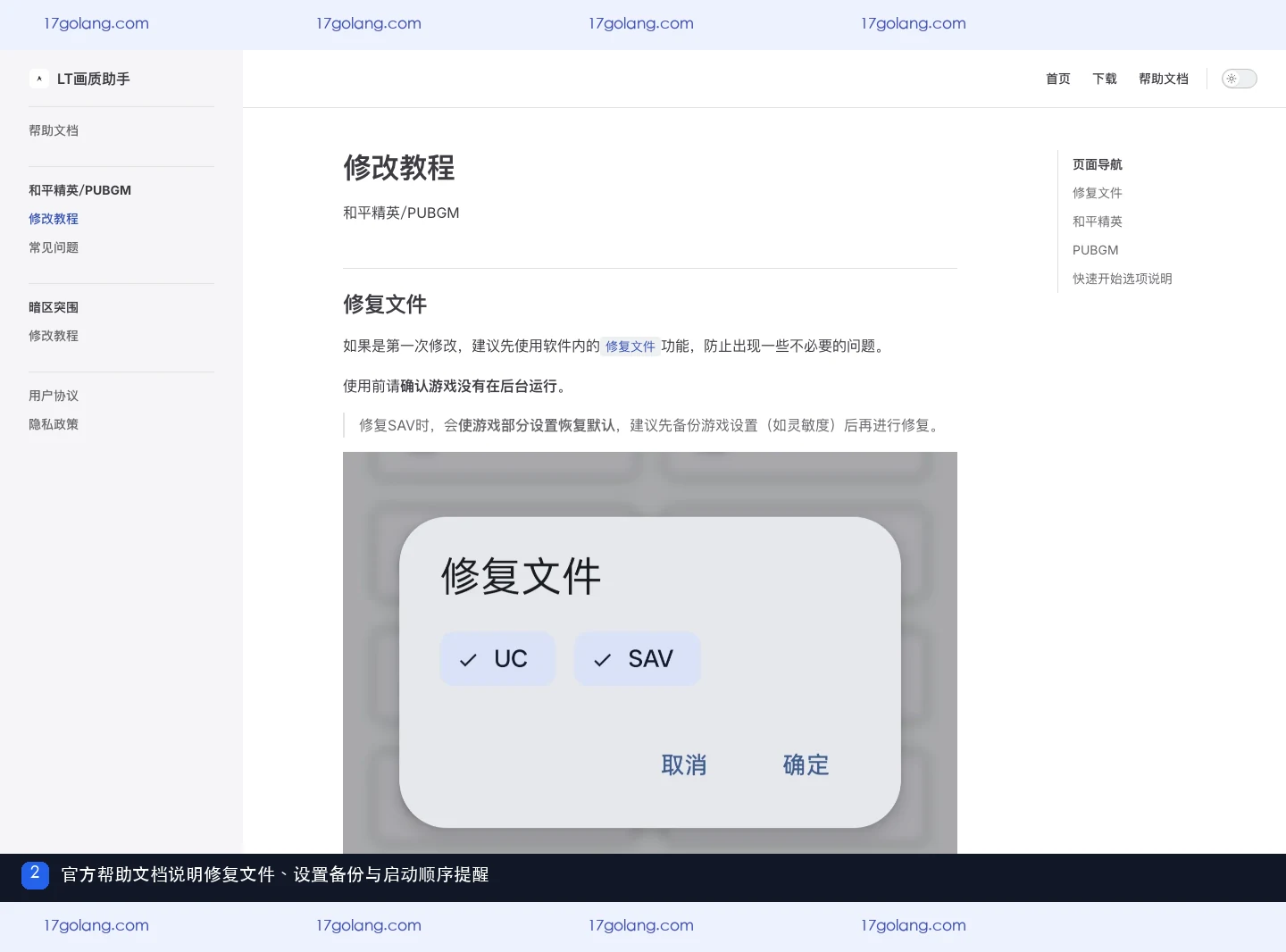The width and height of the screenshot is (1286, 952).
Task: Open 修改教程 under 和平精英/PUBGM
Action: click(x=54, y=219)
